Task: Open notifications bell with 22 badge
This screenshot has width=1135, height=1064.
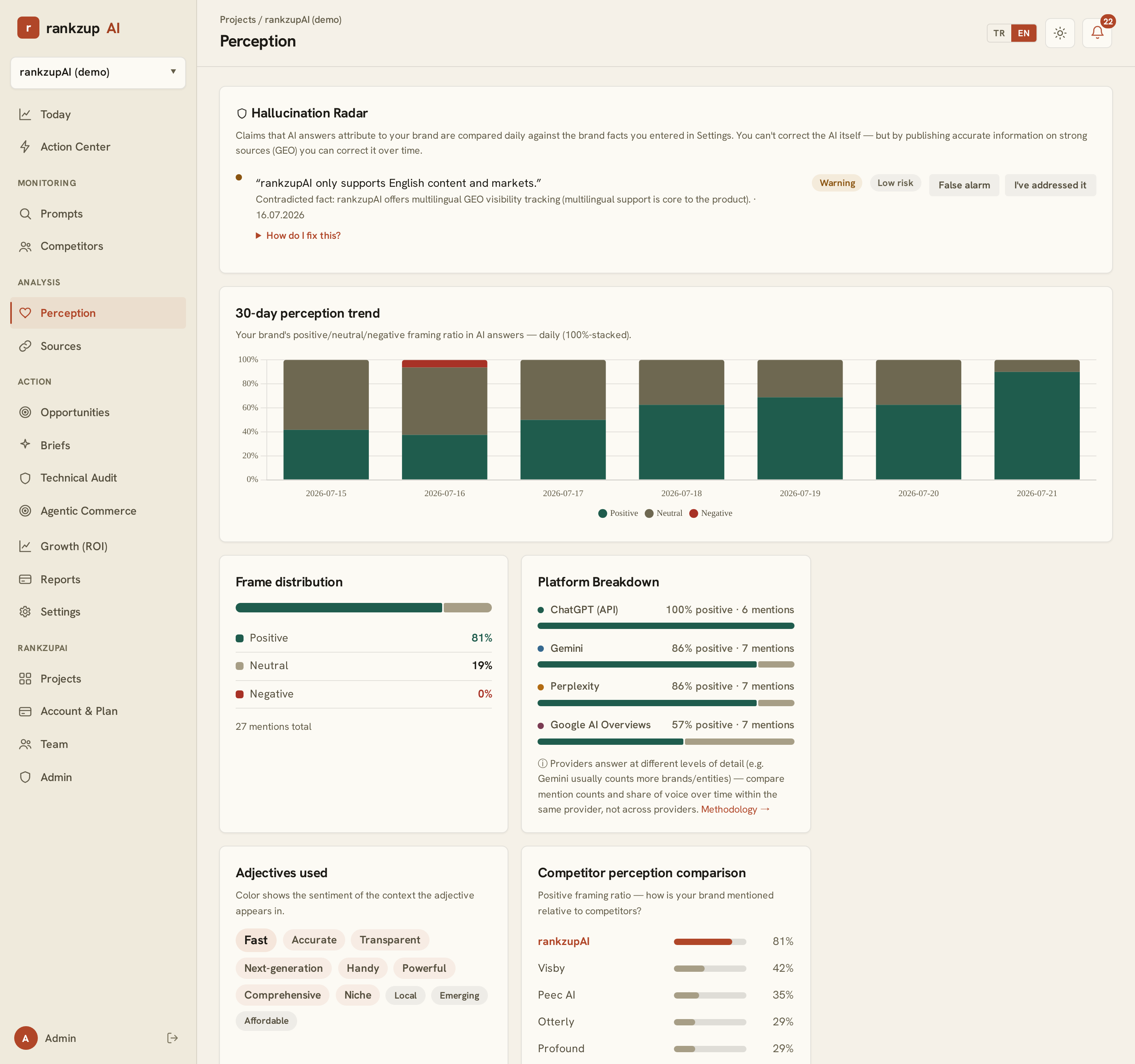Action: tap(1097, 33)
